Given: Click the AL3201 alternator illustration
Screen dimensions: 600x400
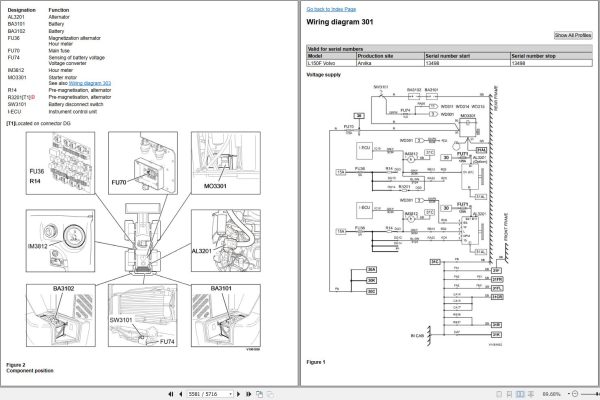Looking at the screenshot, I should (226, 241).
